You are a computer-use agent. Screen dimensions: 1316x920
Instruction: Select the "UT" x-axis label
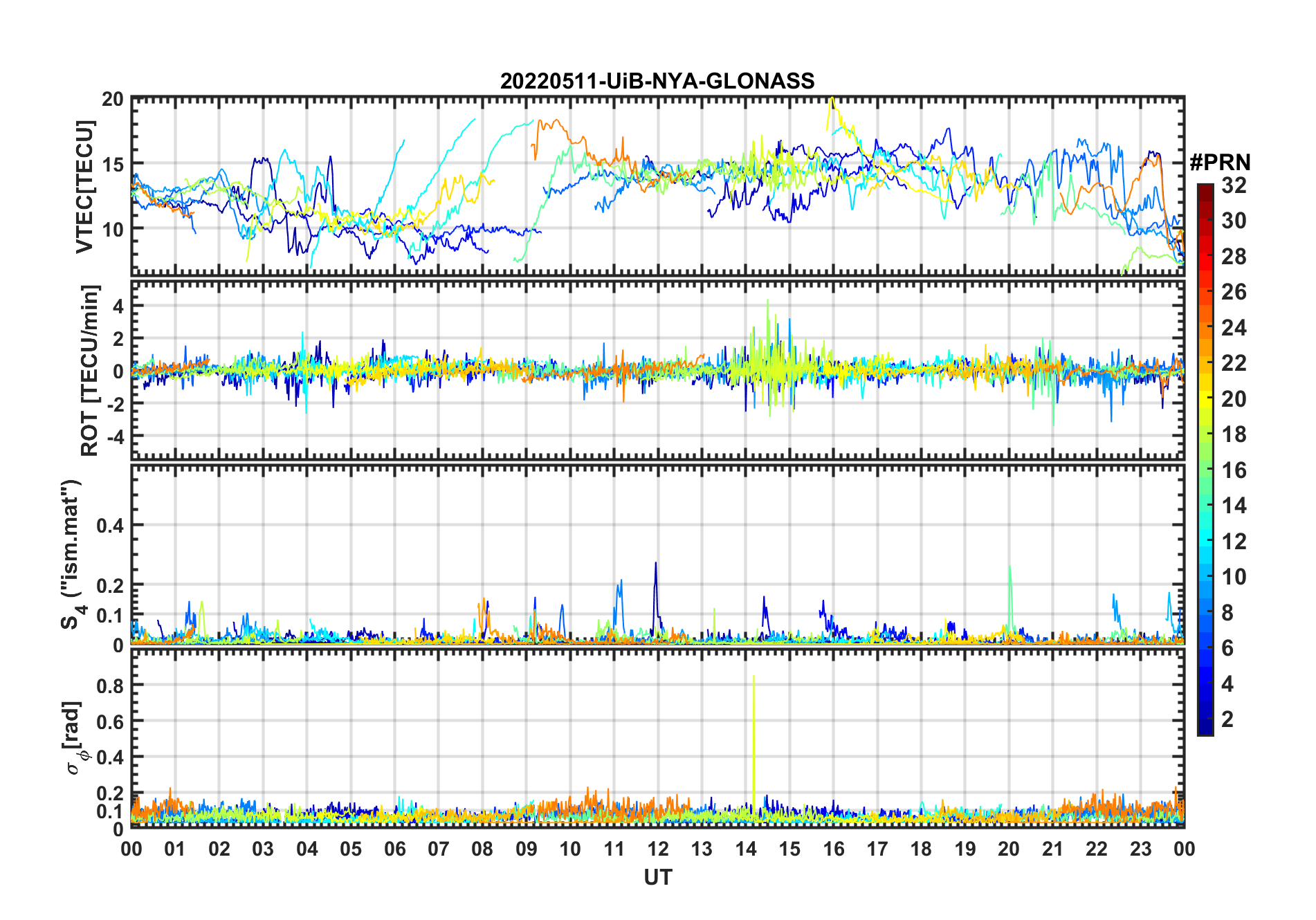point(657,877)
